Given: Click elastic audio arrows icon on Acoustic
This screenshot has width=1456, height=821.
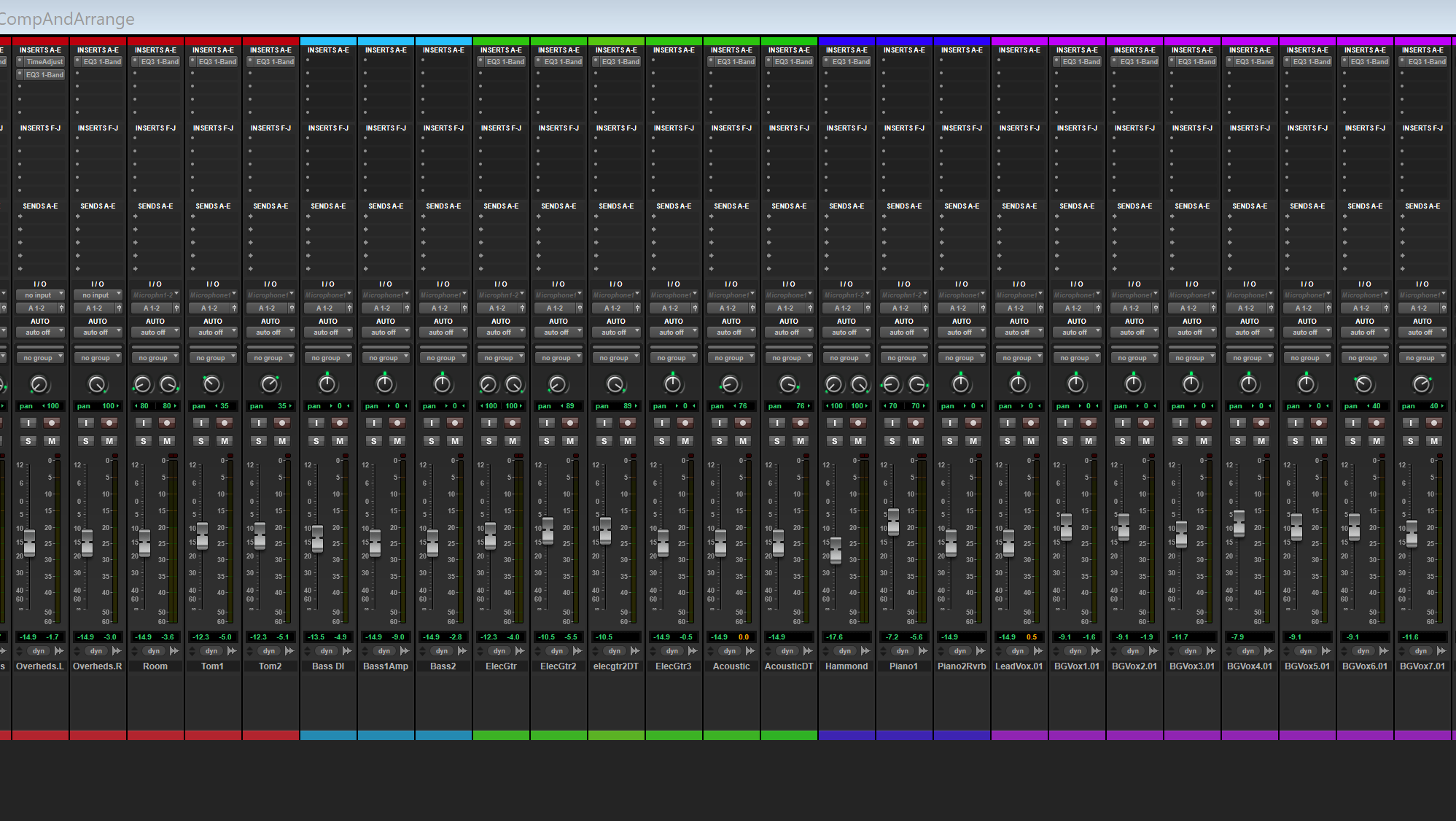Looking at the screenshot, I should [750, 651].
